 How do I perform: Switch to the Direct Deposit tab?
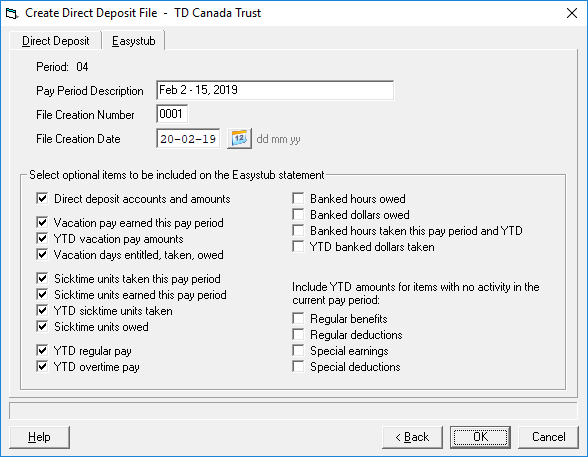[56, 40]
